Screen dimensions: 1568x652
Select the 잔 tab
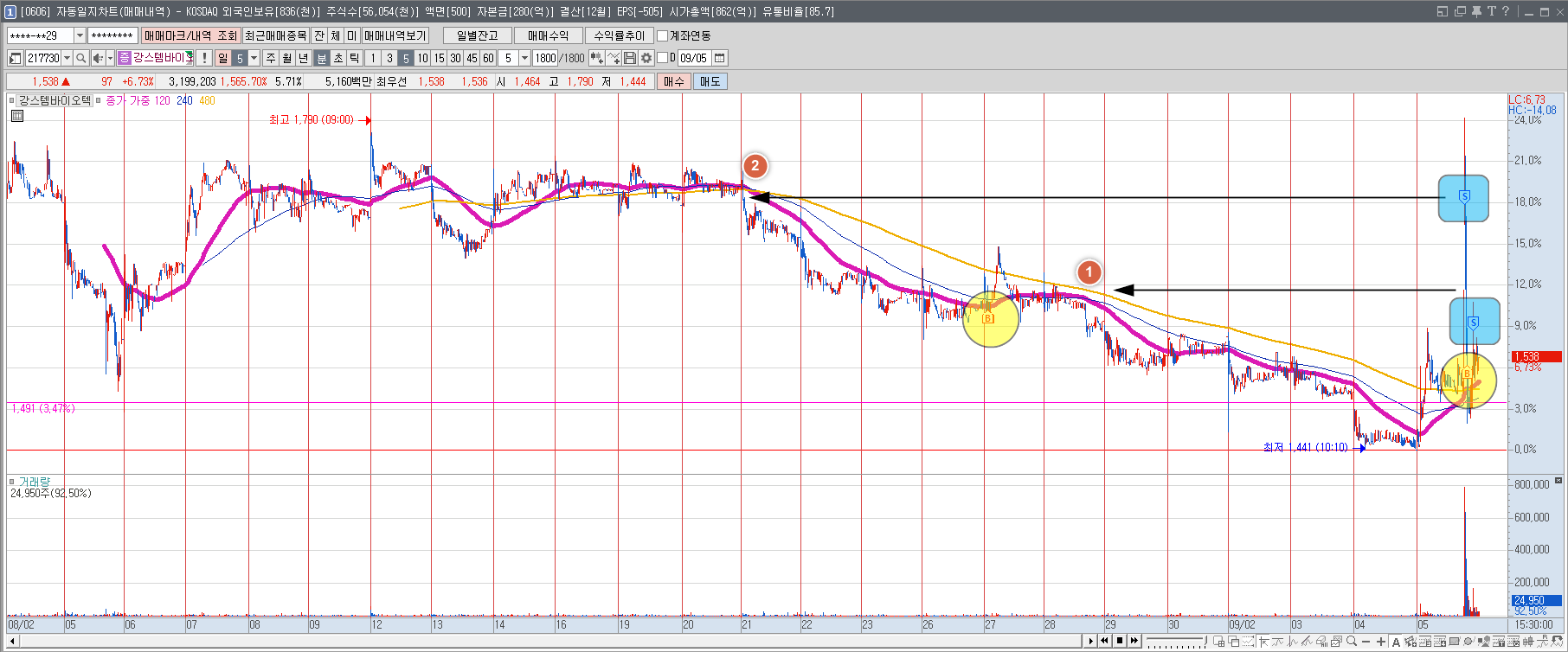(x=319, y=35)
